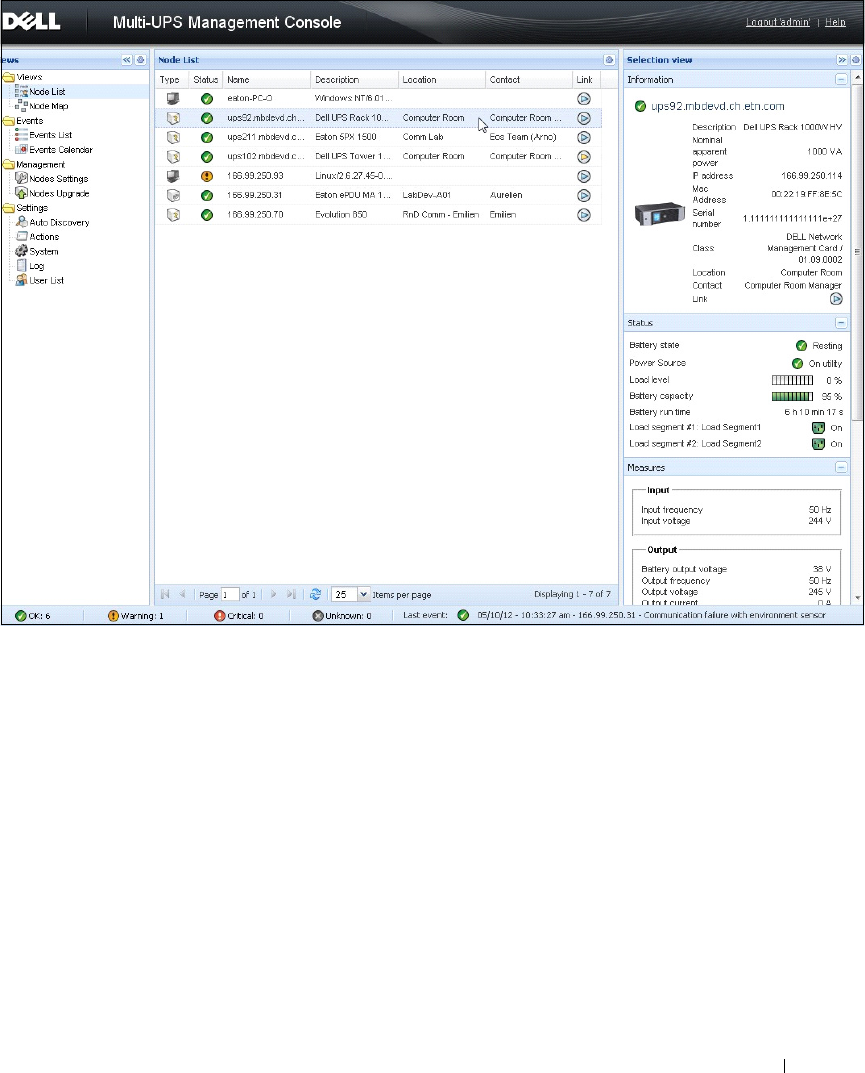
Task: Collapse the Status section
Action: [841, 323]
